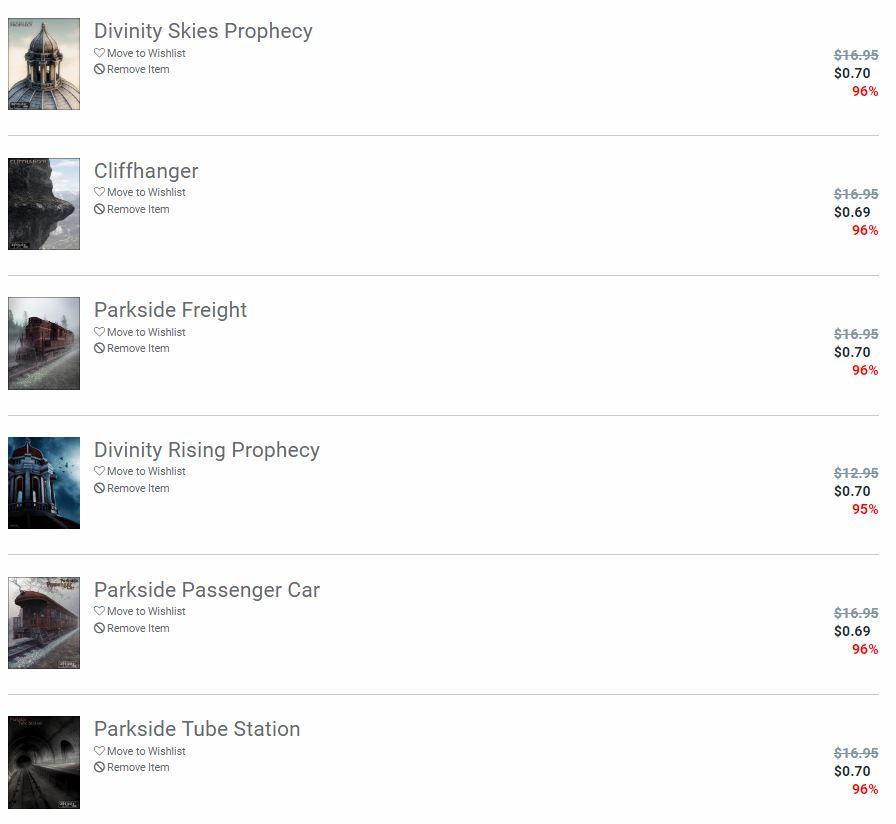Click the heart icon for Parkside Passenger Car
This screenshot has height=824, width=896.
[x=99, y=611]
